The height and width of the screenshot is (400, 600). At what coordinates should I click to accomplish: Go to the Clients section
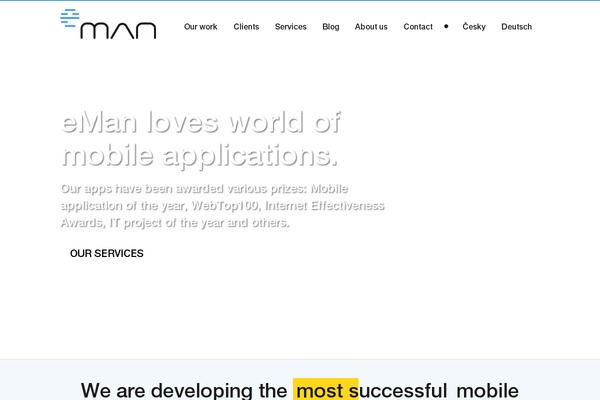tap(246, 27)
